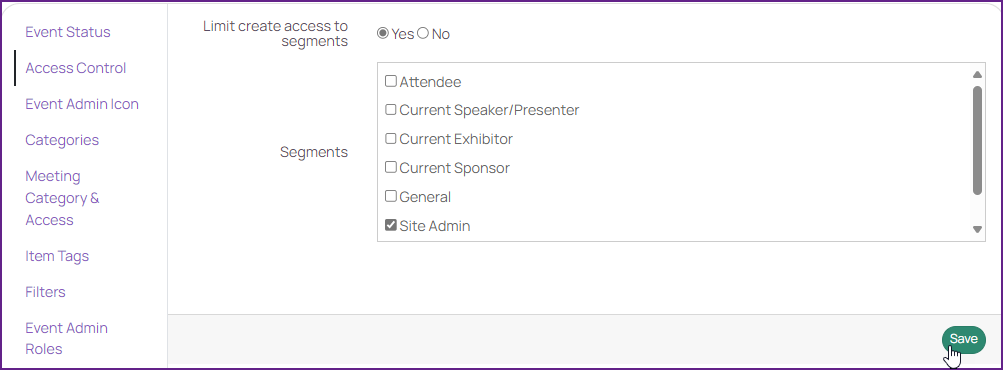This screenshot has width=1003, height=370.
Task: Tick the Current Exhibitor checkbox
Action: click(x=390, y=138)
